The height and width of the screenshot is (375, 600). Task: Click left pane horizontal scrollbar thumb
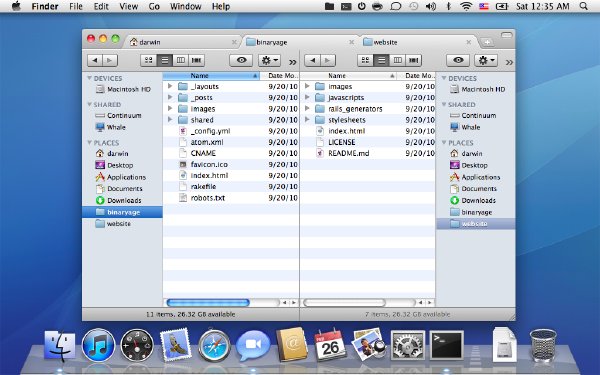pyautogui.click(x=208, y=303)
